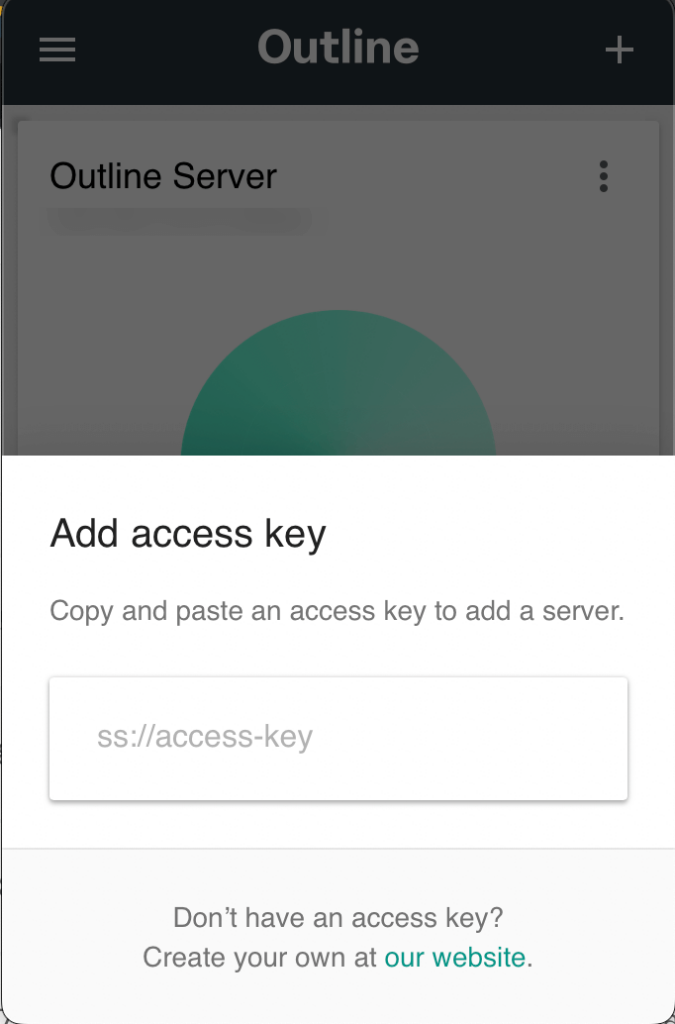This screenshot has width=675, height=1024.
Task: Focus the ss://access-key input field
Action: click(x=338, y=738)
